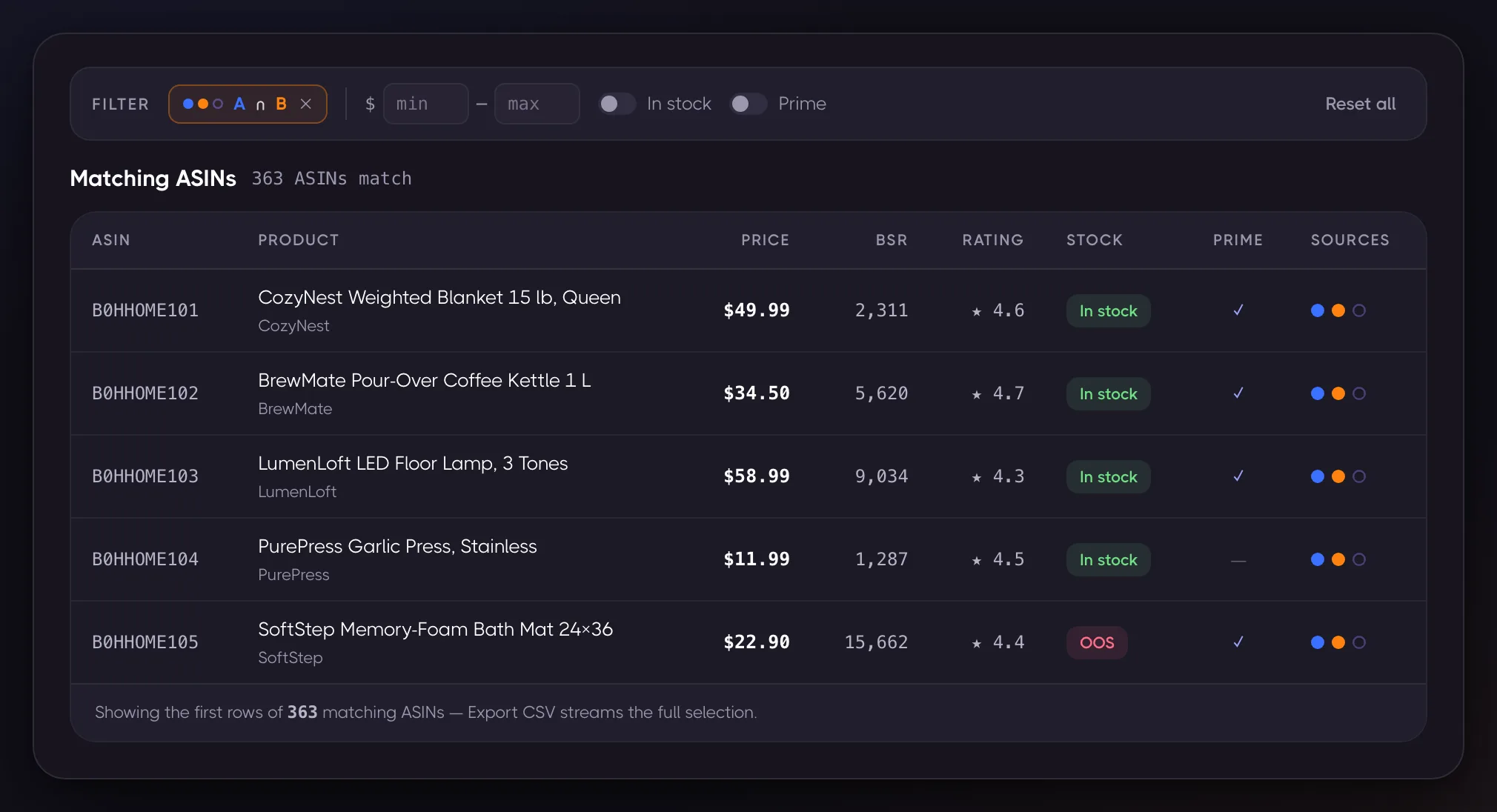Click the star rating icon for BrewMate Kettle
Screen dimensions: 1497x812
point(977,394)
